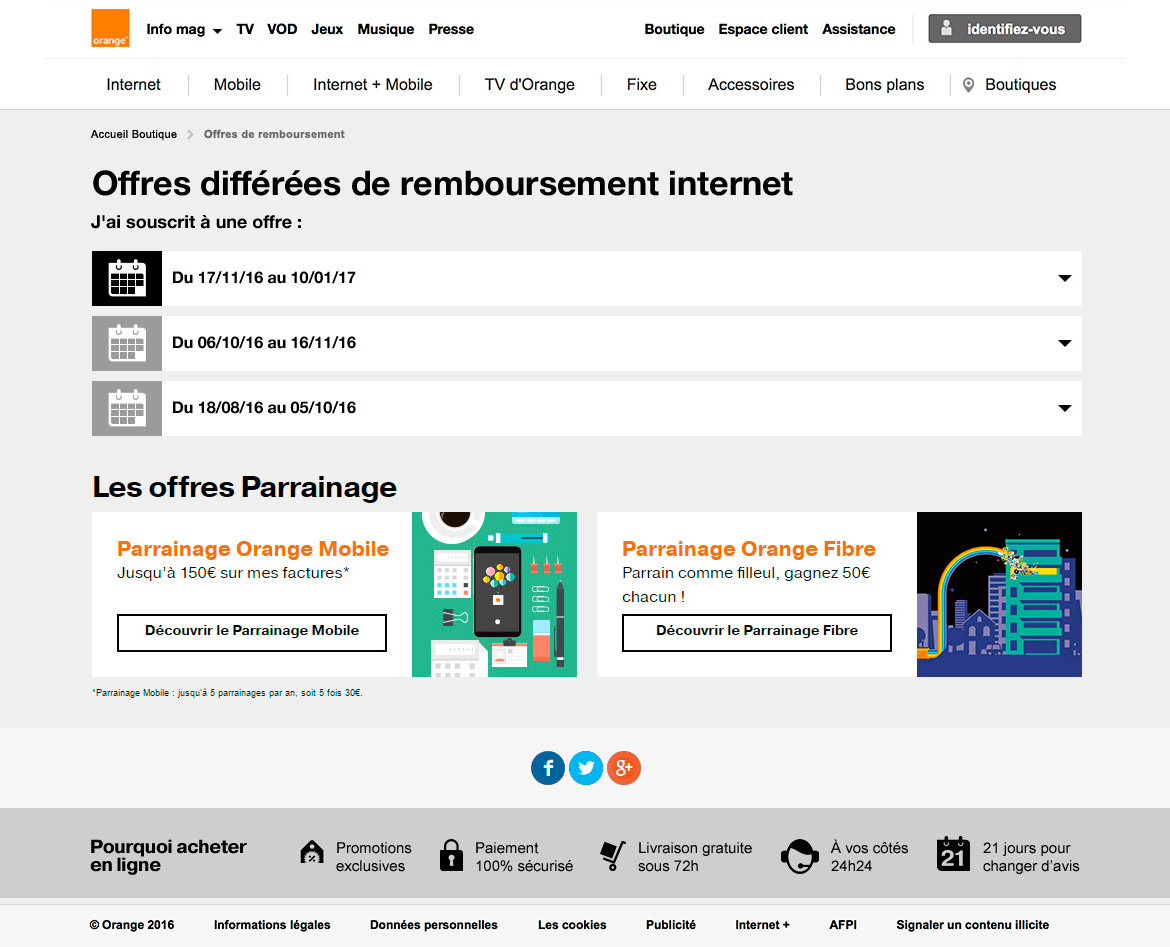
Task: Click calendar icon for 06/10/16 offer
Action: [x=127, y=343]
